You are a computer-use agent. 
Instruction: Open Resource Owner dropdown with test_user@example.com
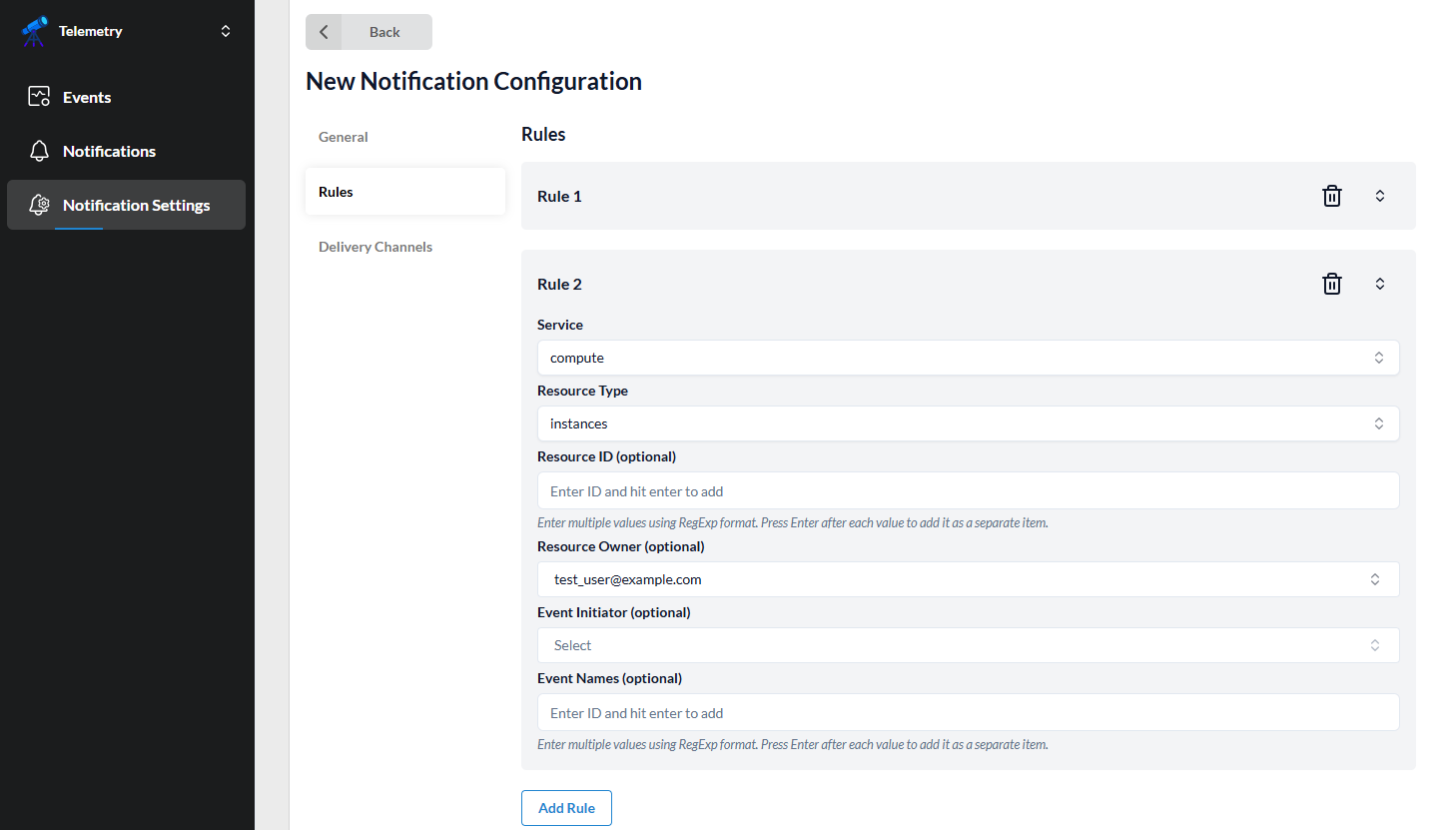pos(967,579)
